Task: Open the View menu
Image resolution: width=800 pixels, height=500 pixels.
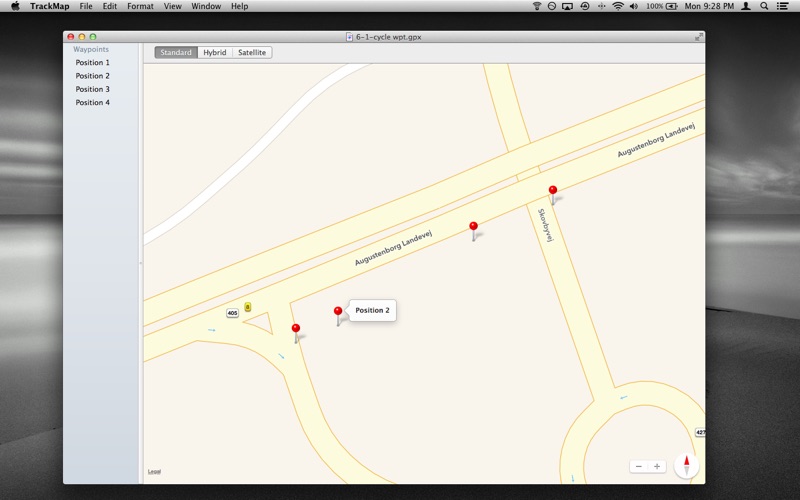Action: [172, 6]
